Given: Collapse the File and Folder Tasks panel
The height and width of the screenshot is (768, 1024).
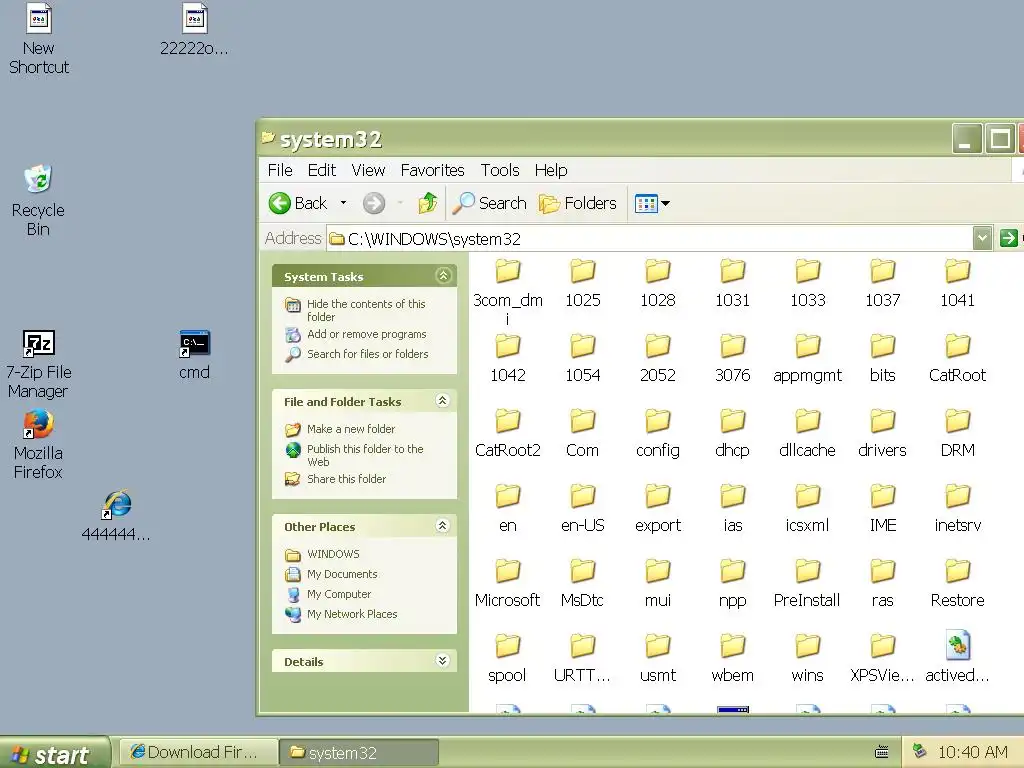Looking at the screenshot, I should [x=442, y=401].
